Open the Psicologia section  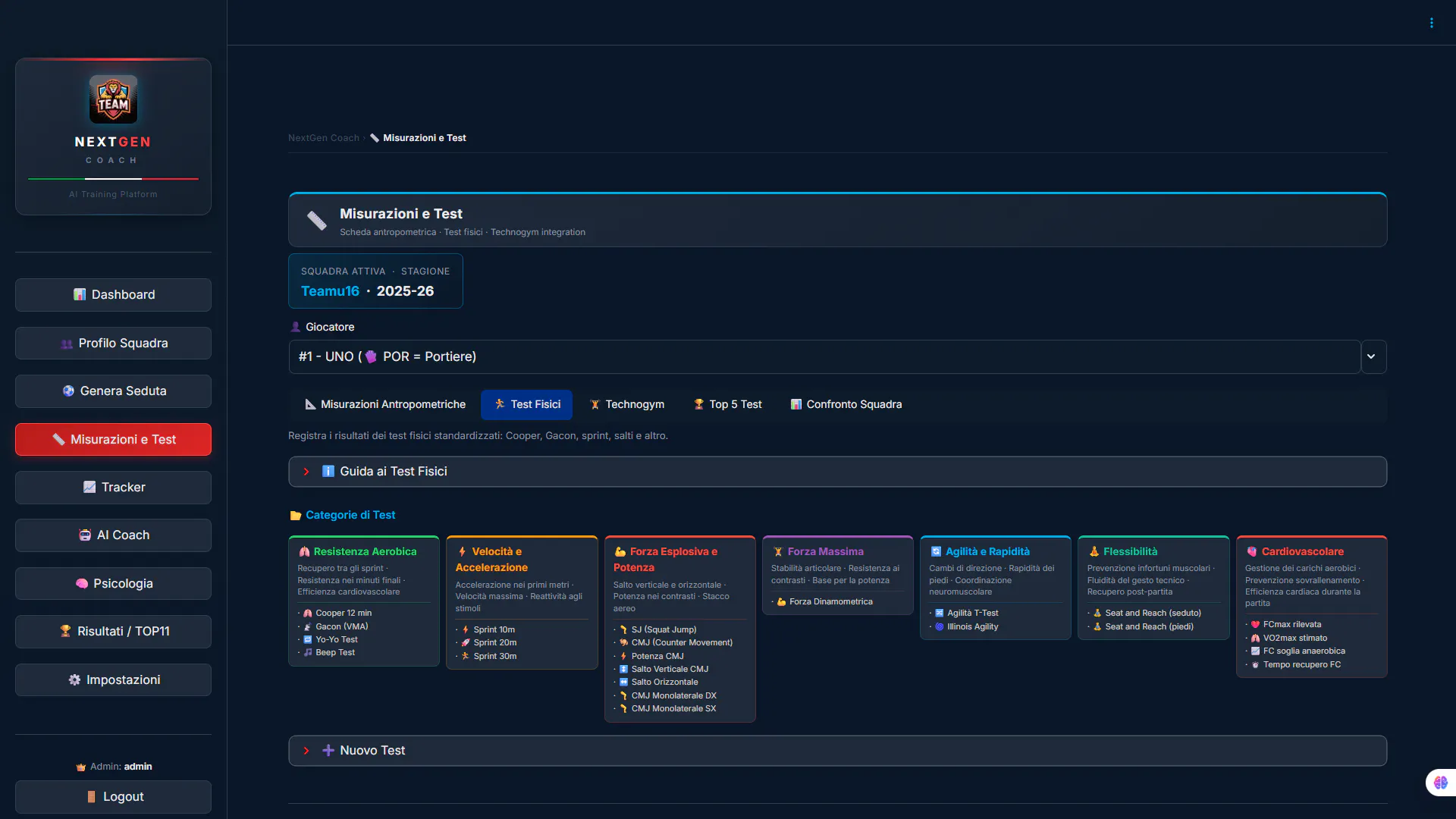pyautogui.click(x=113, y=584)
